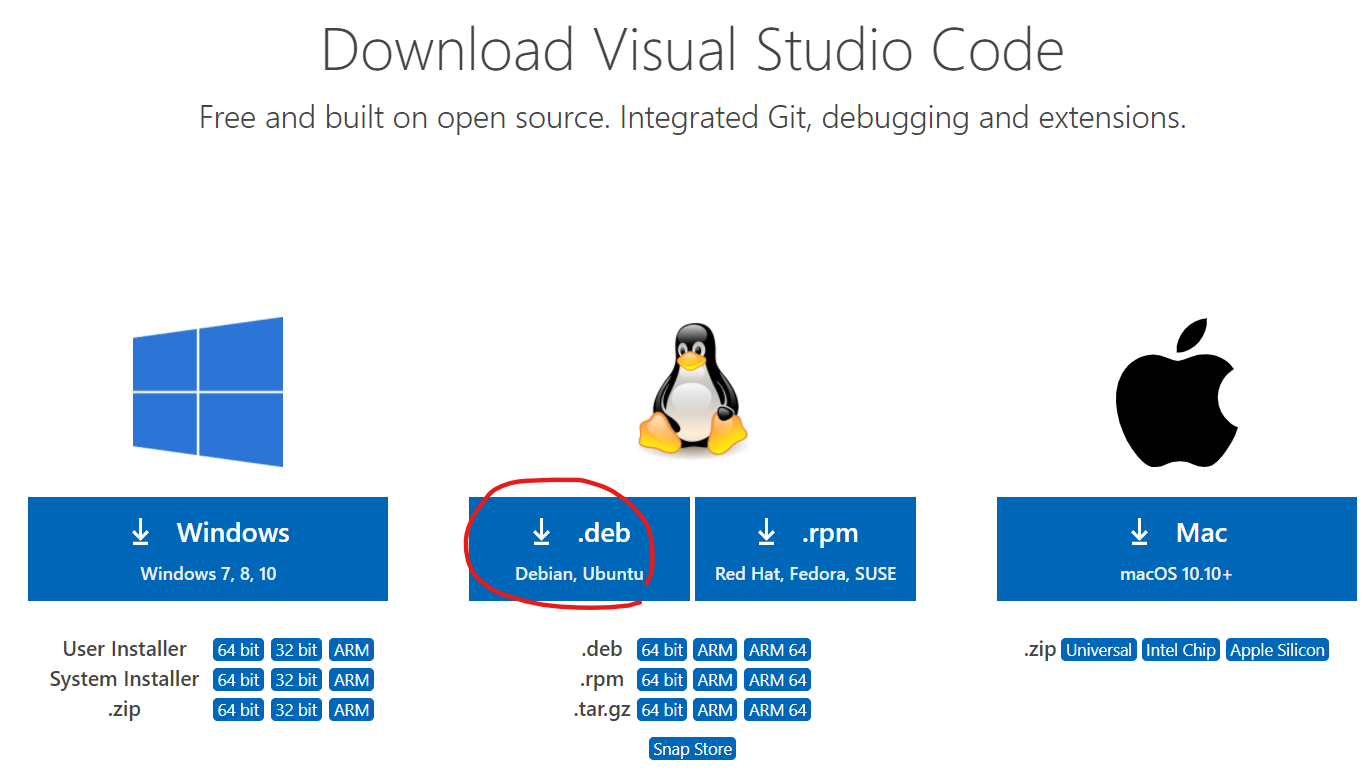Download the Mac version for macOS 10.10+
This screenshot has width=1369, height=775.
point(1176,548)
